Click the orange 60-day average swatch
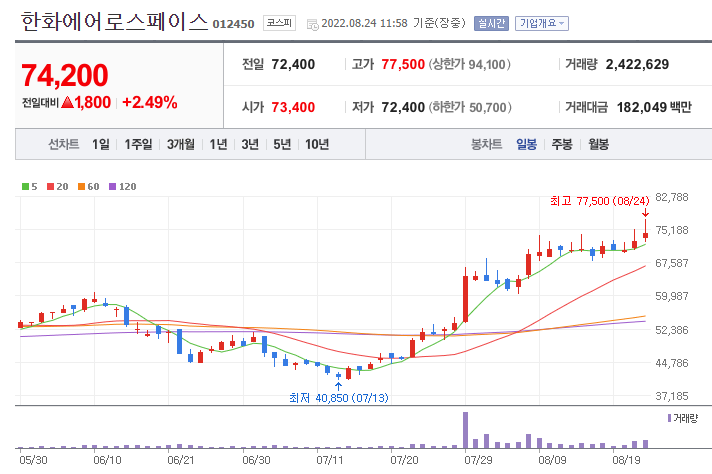Screen dimensions: 712x474 [x=81, y=187]
